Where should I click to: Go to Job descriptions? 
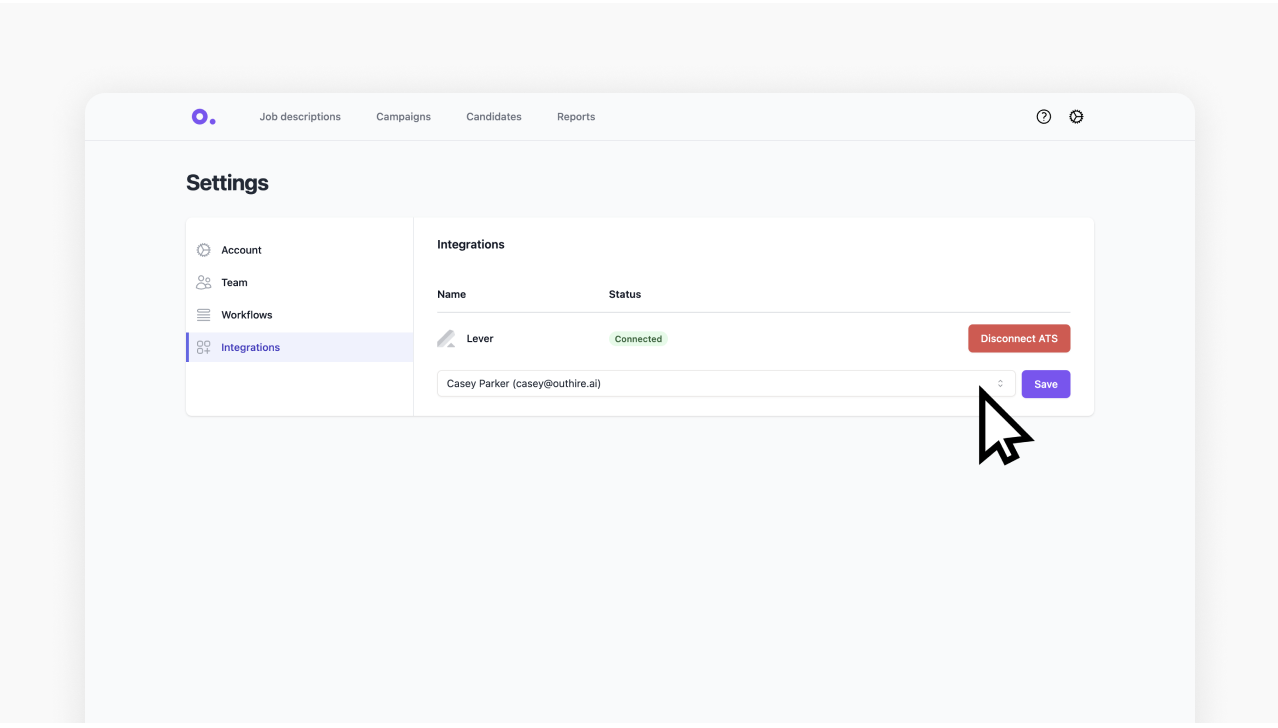coord(300,117)
